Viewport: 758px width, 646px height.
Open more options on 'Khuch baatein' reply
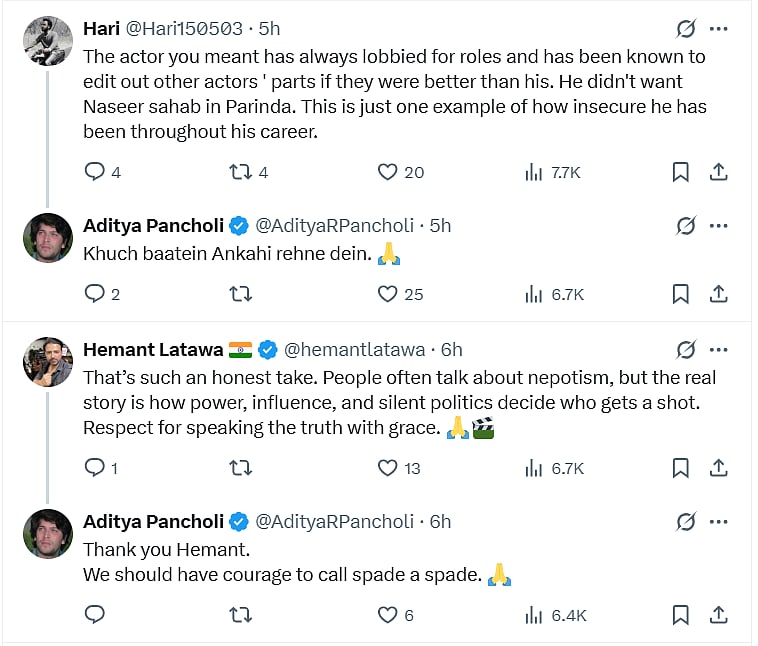coord(718,226)
